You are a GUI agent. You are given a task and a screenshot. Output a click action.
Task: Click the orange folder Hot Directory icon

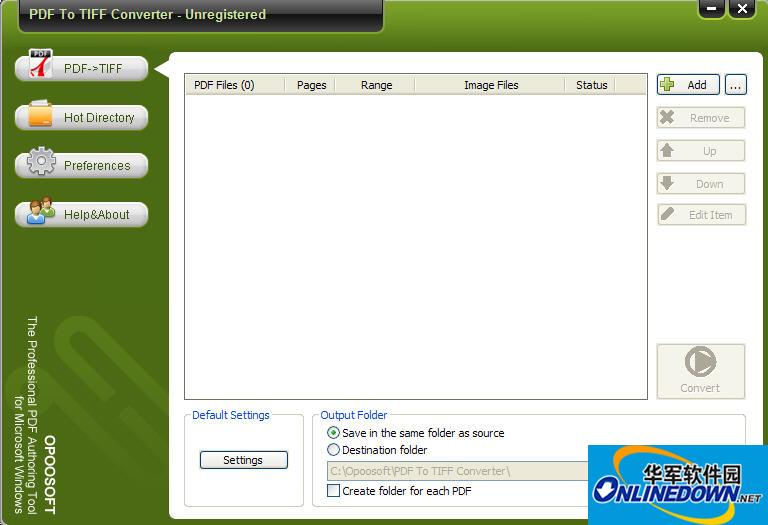pyautogui.click(x=40, y=114)
